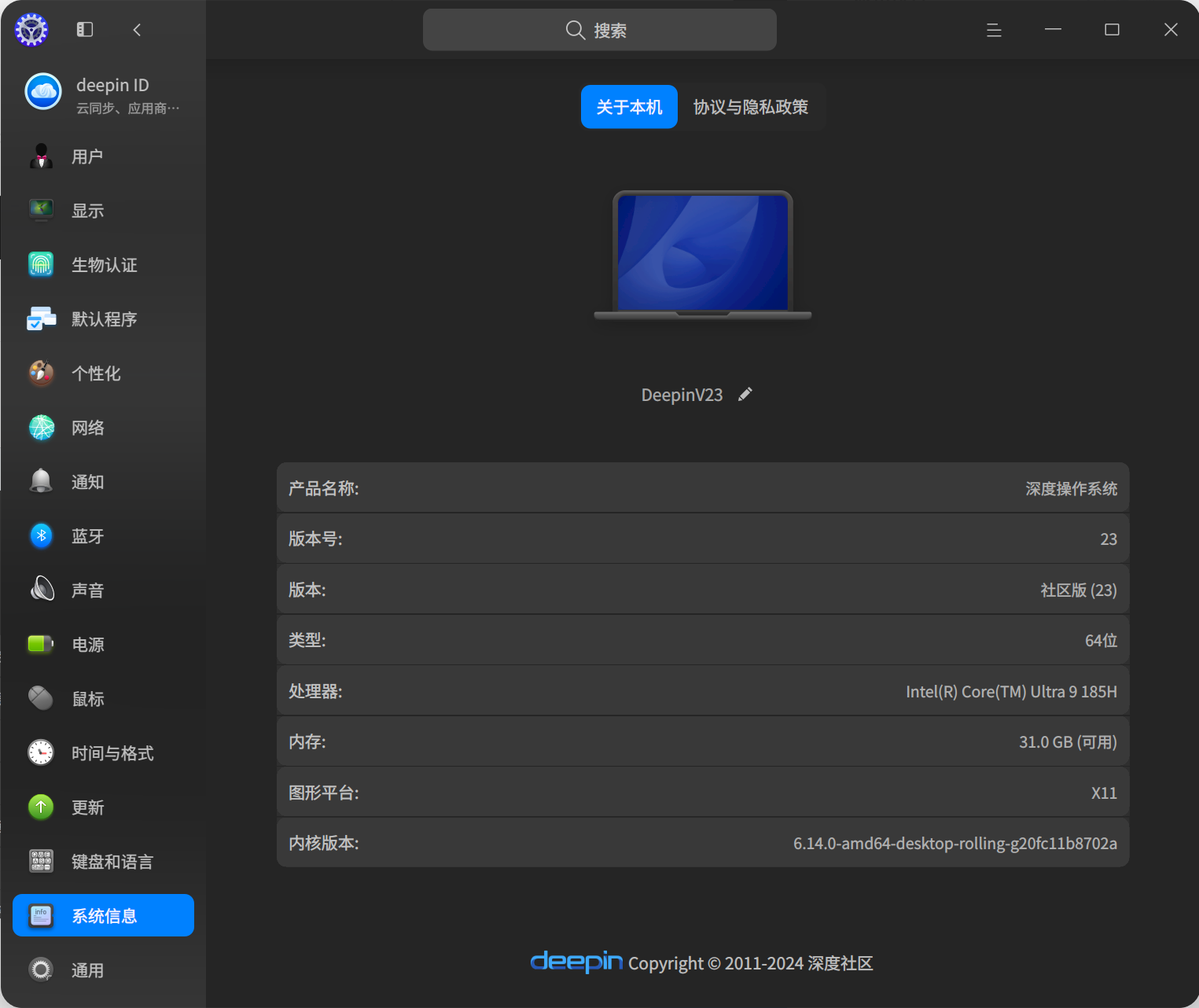Open the title bar hamburger menu

(x=994, y=30)
